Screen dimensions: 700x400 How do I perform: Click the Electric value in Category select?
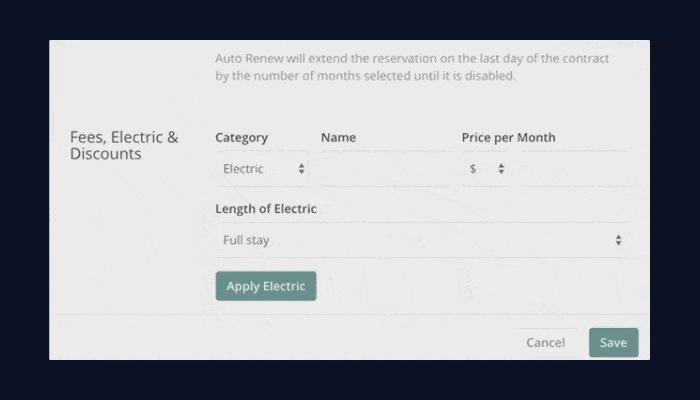[x=243, y=169]
